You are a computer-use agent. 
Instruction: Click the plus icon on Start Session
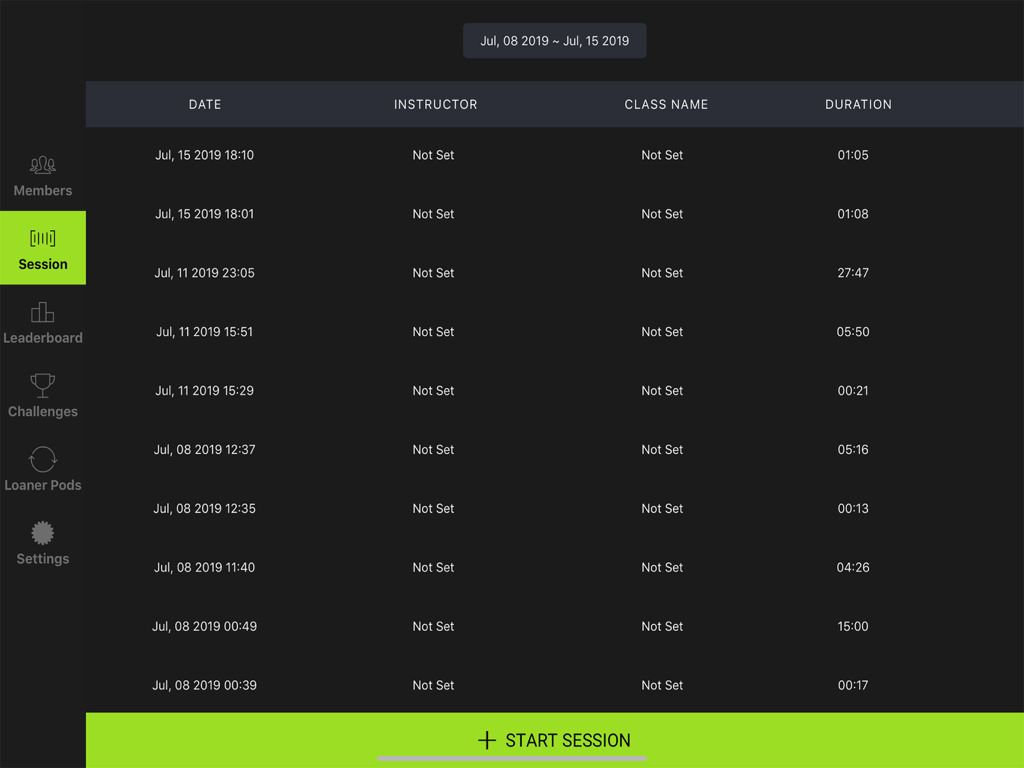click(x=486, y=740)
